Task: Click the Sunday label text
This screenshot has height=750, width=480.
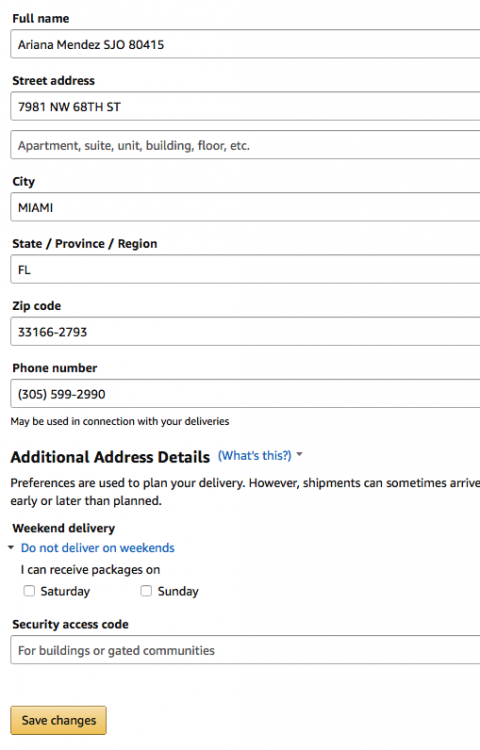Action: [x=178, y=592]
